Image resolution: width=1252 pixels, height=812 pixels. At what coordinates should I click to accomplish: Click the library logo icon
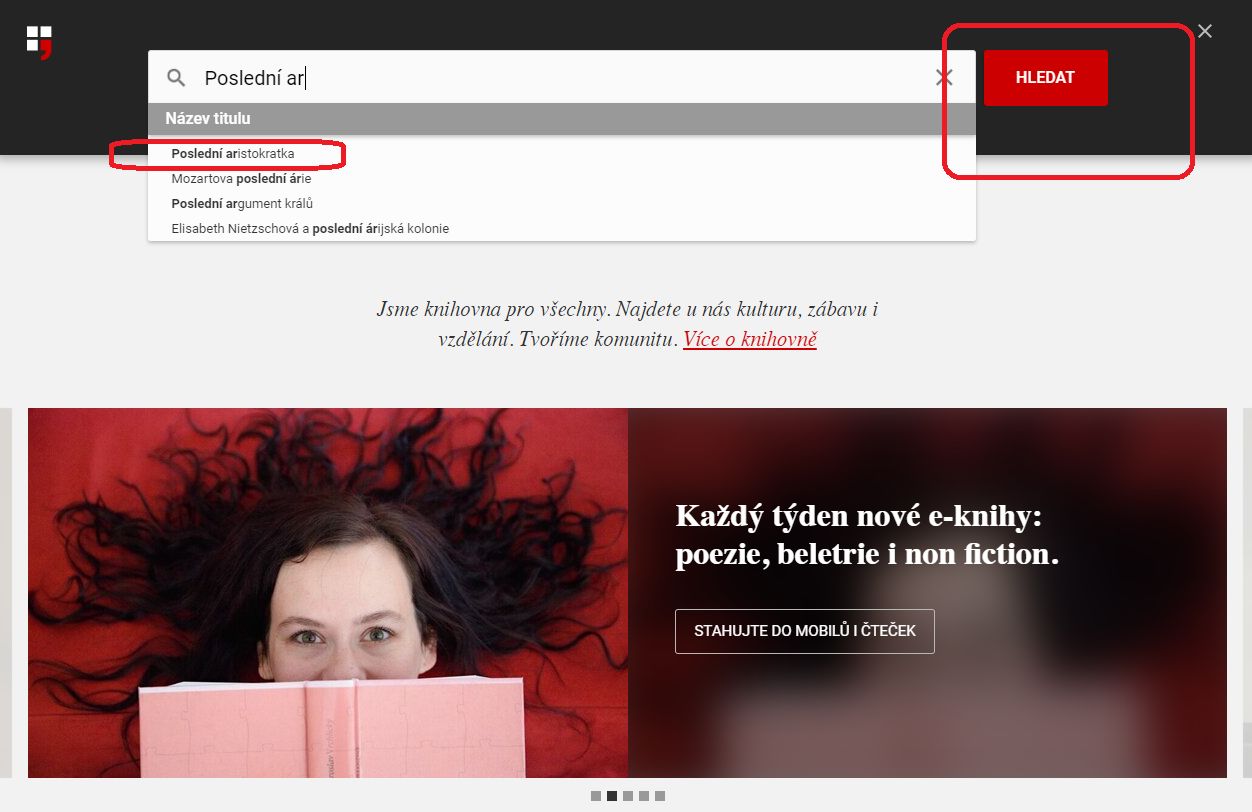(39, 42)
